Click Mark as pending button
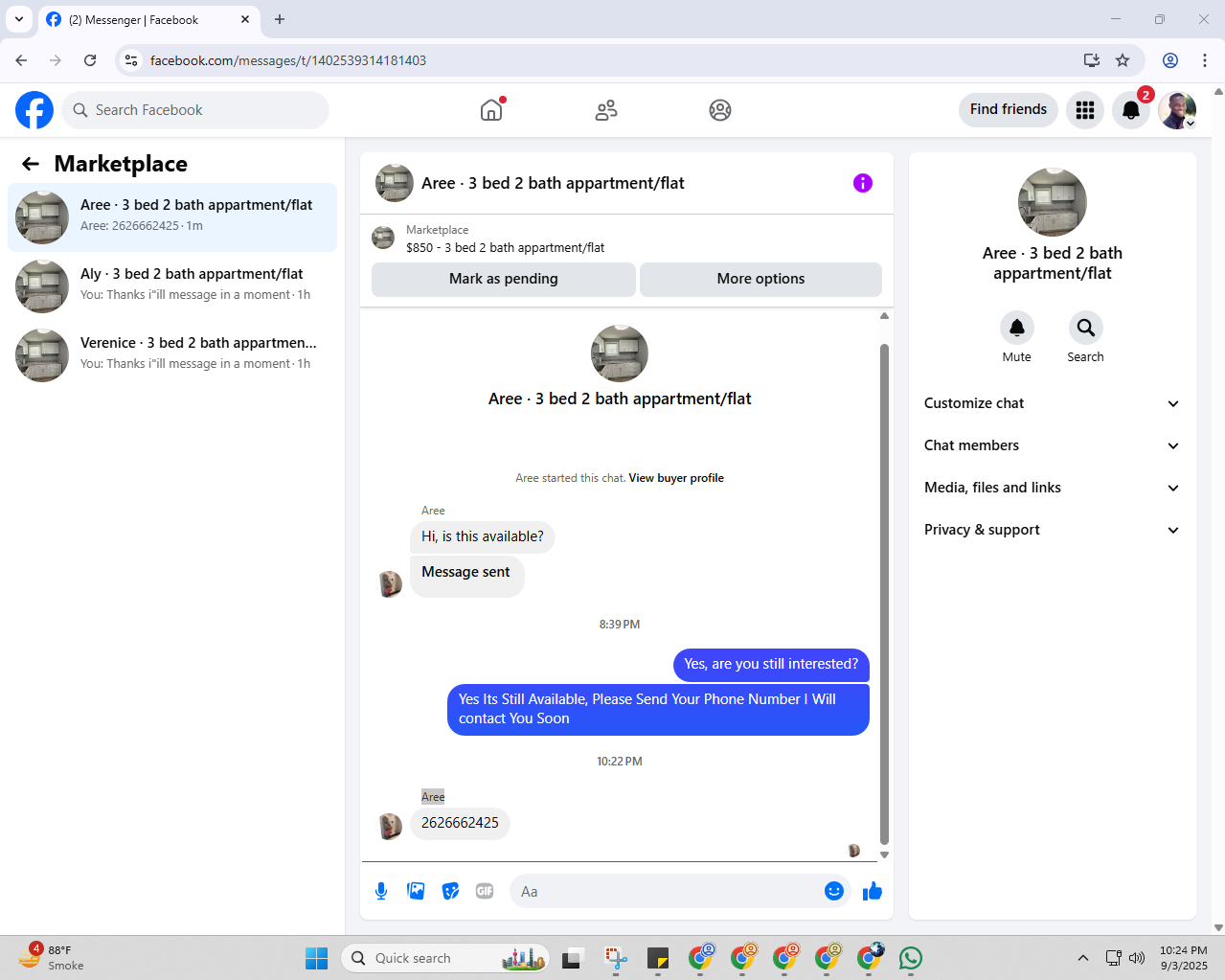This screenshot has height=980, width=1225. click(x=504, y=279)
